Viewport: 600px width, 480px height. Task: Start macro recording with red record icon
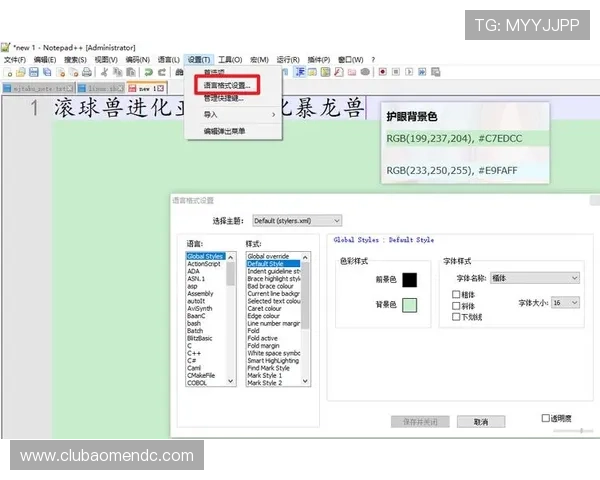383,72
